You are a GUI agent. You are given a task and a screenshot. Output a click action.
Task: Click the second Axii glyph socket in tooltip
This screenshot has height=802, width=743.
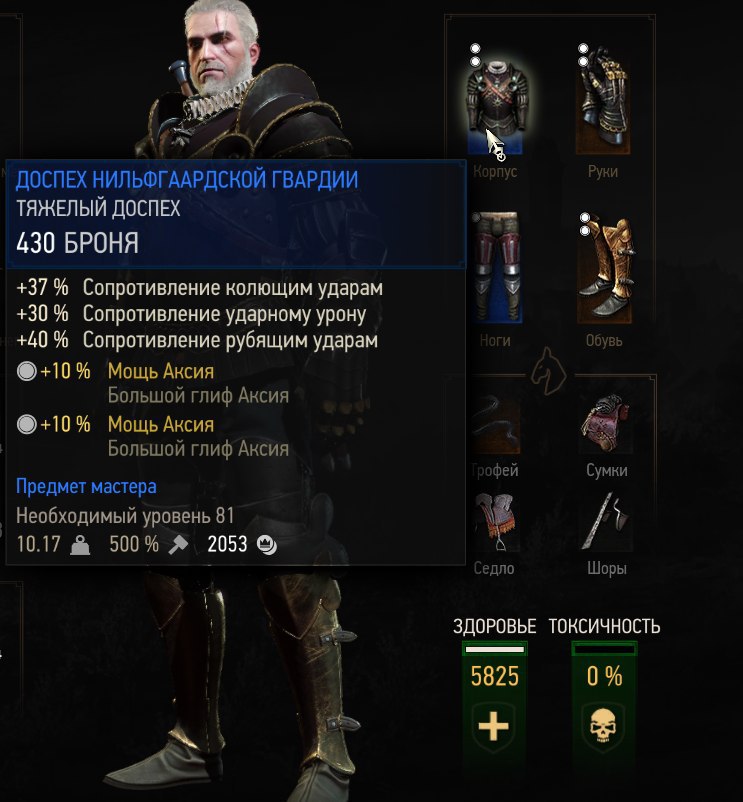27,425
